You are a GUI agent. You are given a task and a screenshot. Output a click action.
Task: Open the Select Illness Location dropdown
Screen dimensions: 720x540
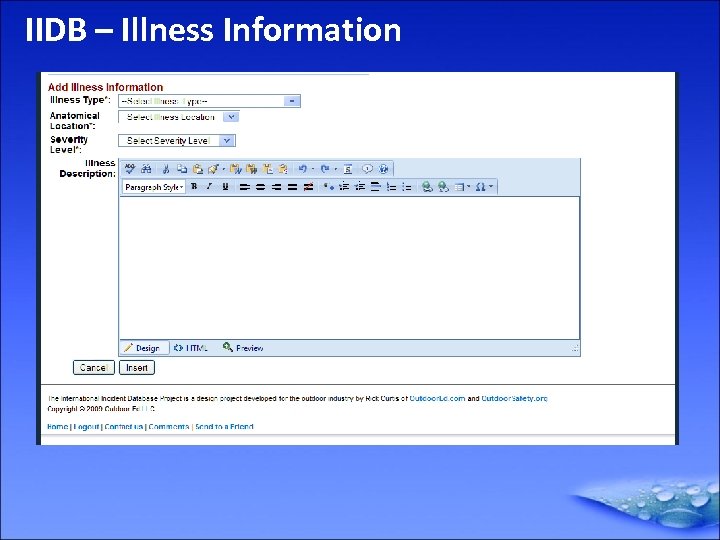pos(179,117)
